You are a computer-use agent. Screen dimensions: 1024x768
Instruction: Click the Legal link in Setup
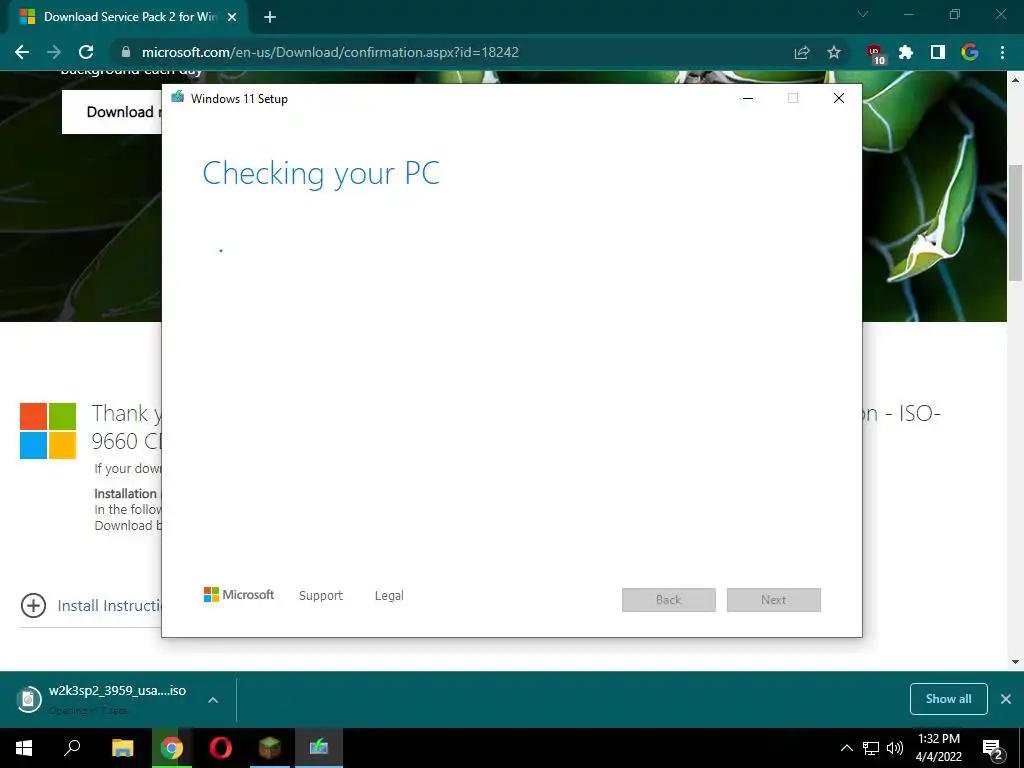tap(389, 596)
